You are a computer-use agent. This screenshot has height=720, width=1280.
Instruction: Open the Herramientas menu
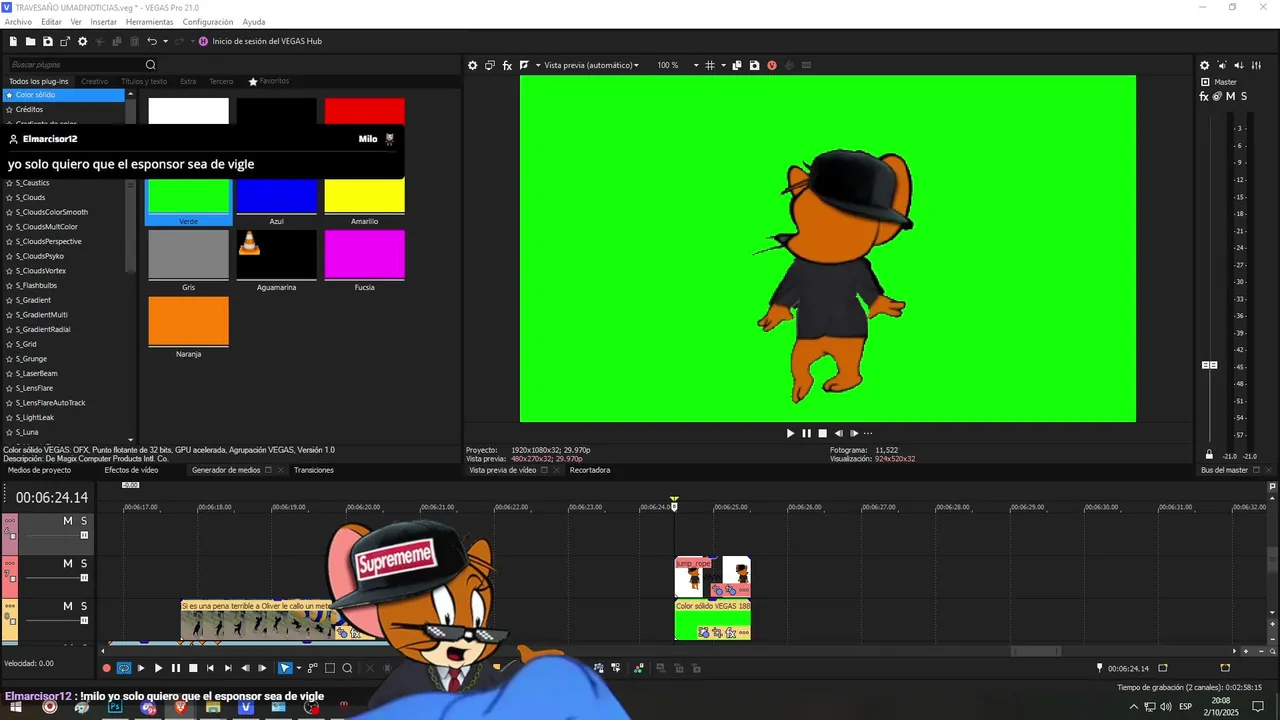(149, 22)
